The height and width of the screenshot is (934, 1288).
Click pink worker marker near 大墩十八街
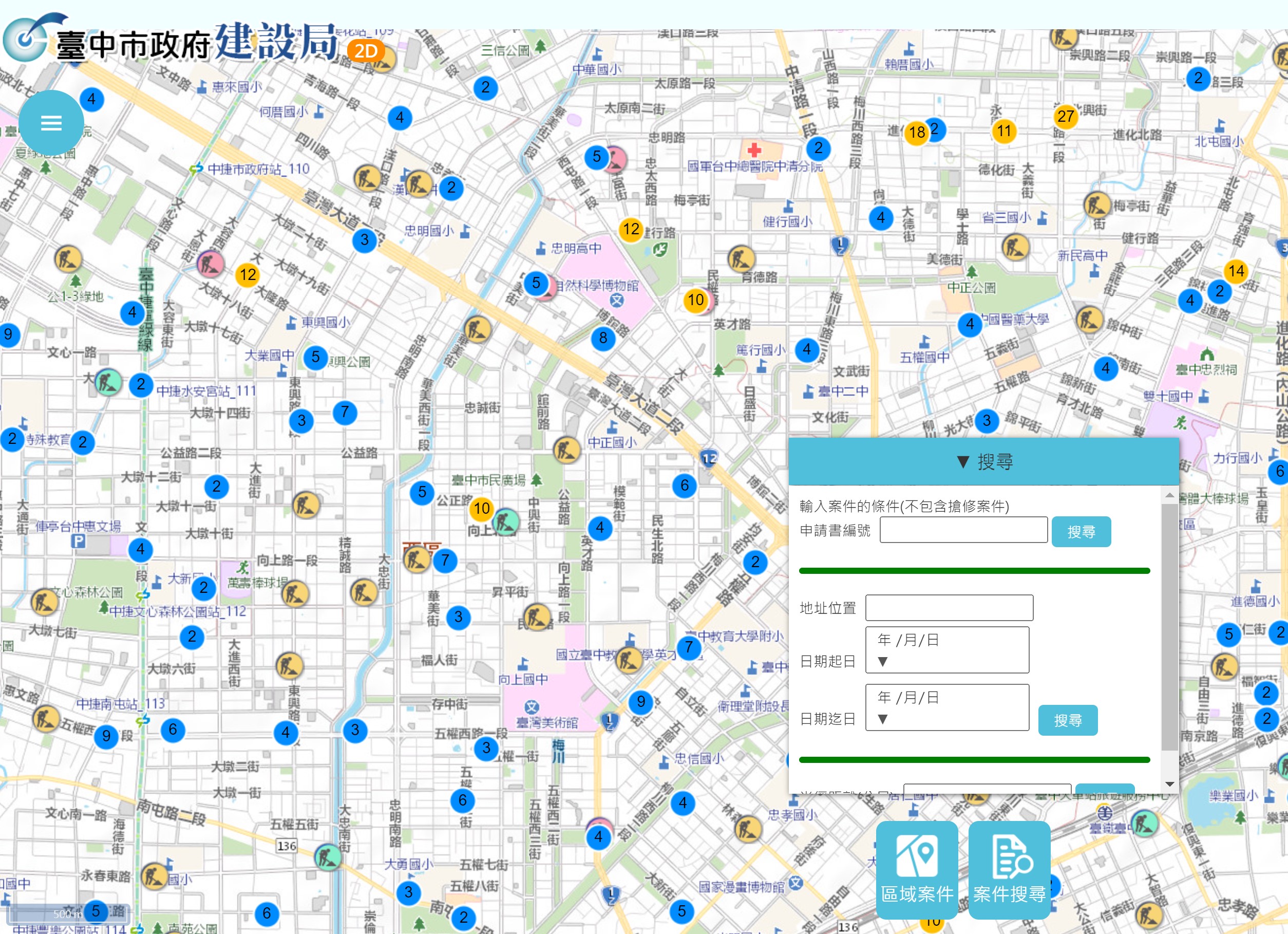click(x=210, y=263)
